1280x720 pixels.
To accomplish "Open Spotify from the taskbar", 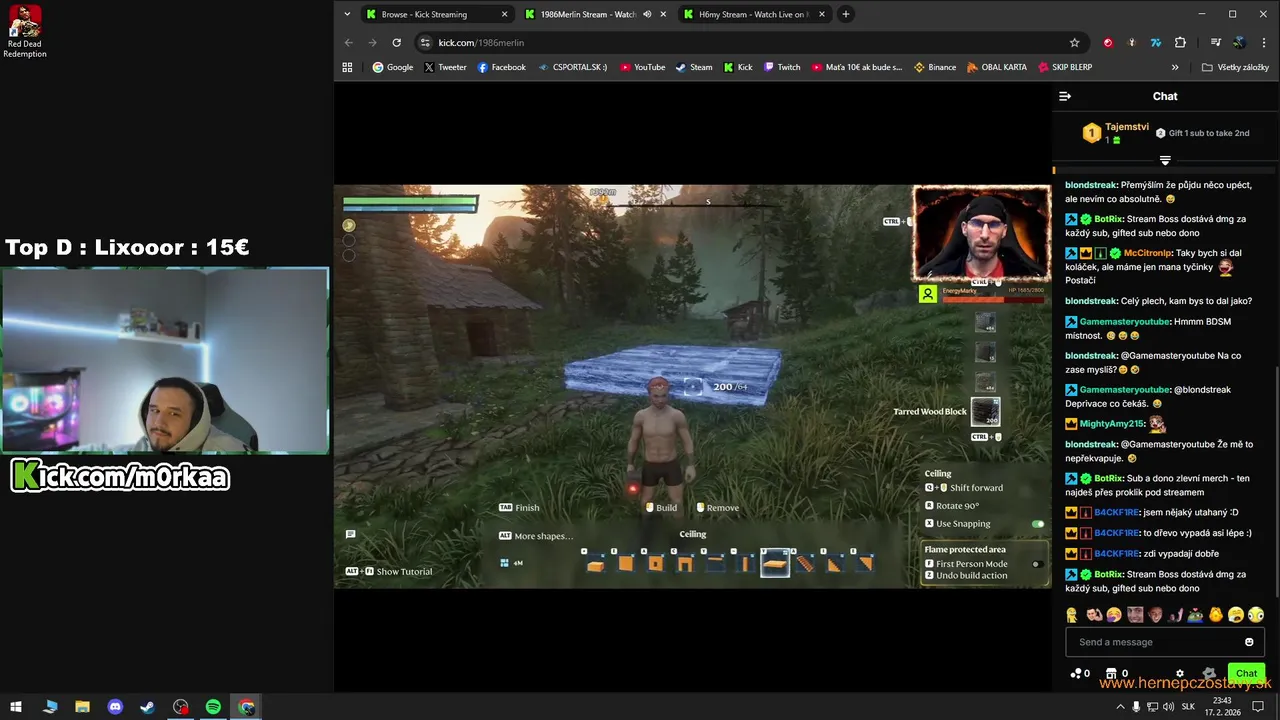I will pos(213,707).
